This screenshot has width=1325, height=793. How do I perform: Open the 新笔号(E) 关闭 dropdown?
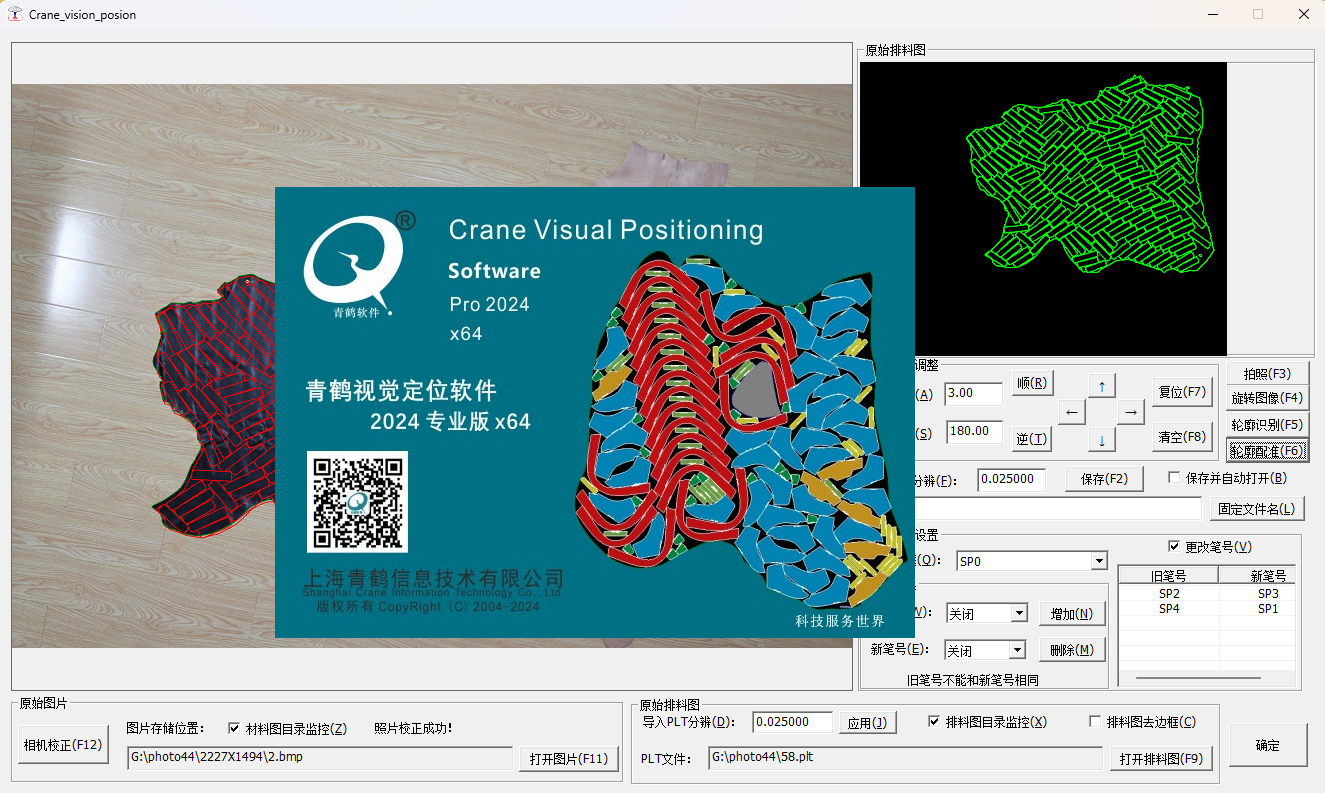[1017, 650]
